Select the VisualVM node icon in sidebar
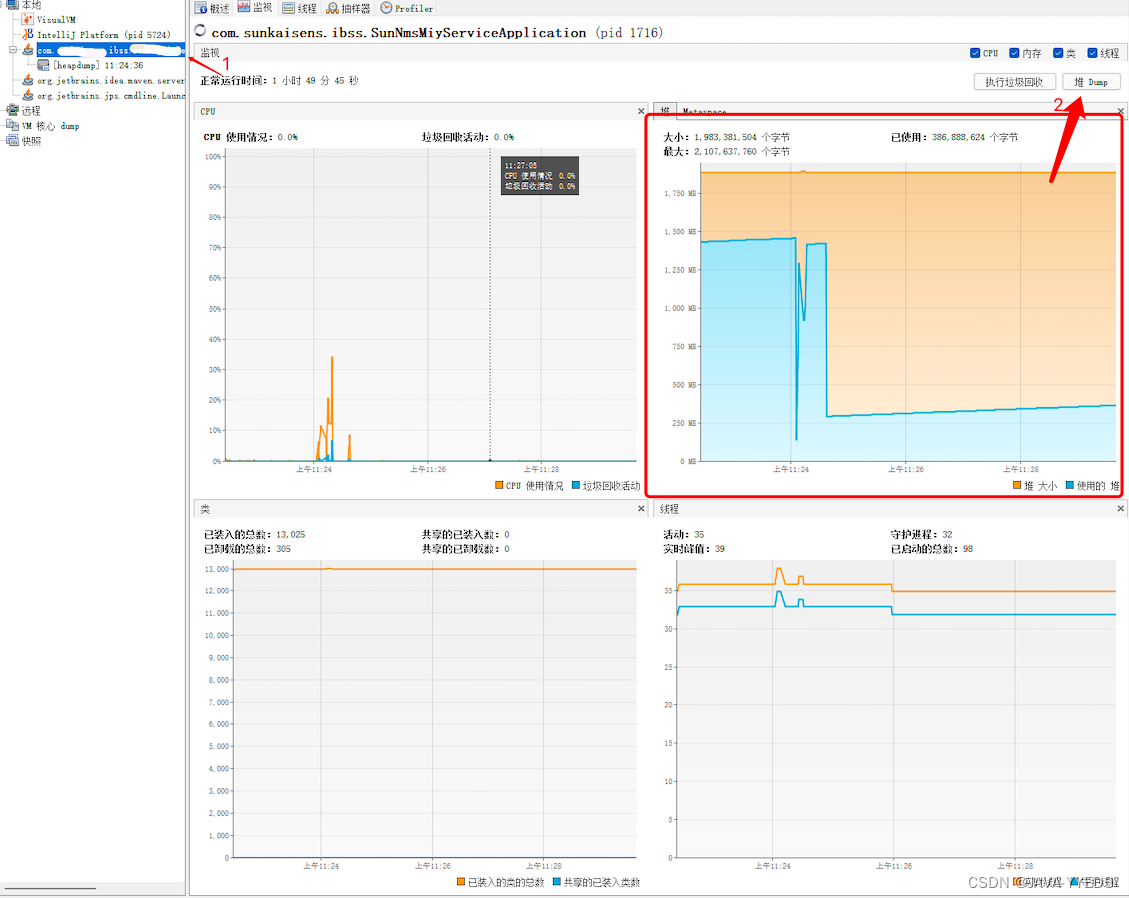Screen dimensions: 1129x898 (26, 19)
